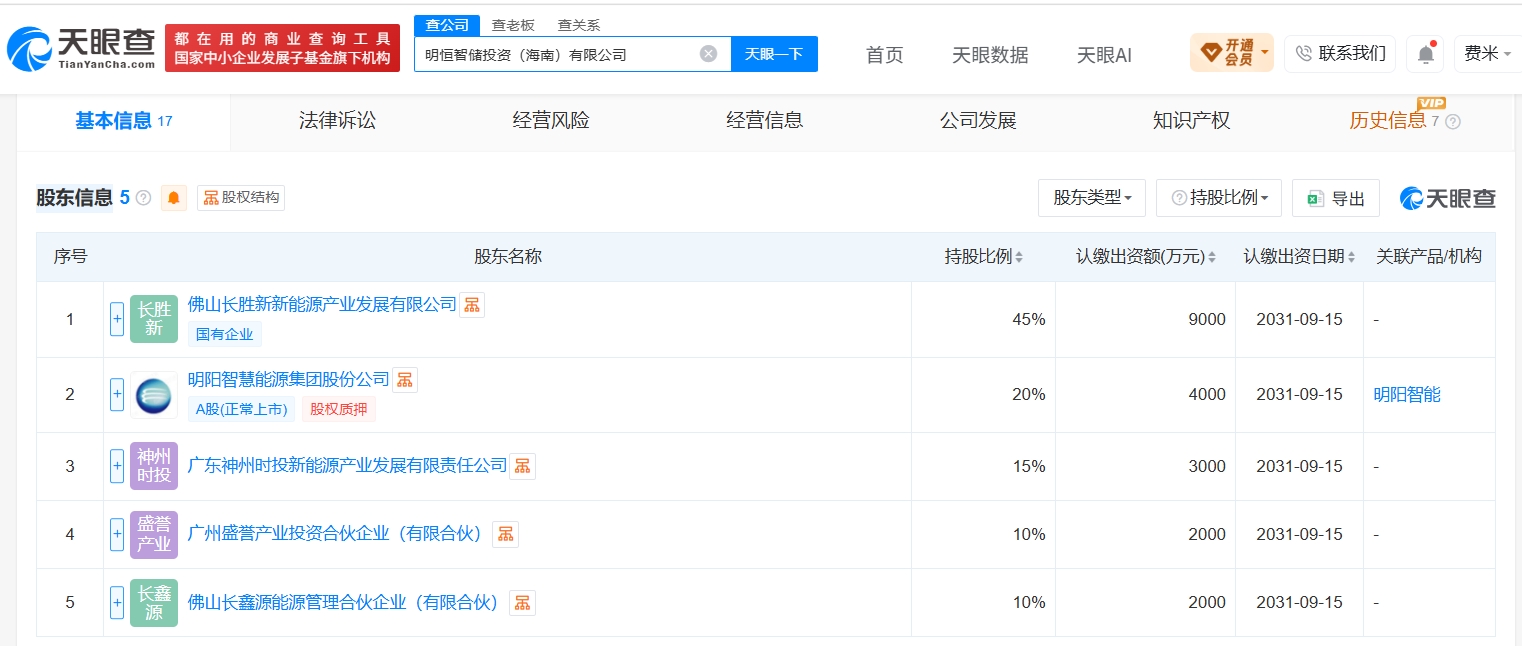
Task: Enable shareholder change alert bell icon
Action: click(174, 198)
